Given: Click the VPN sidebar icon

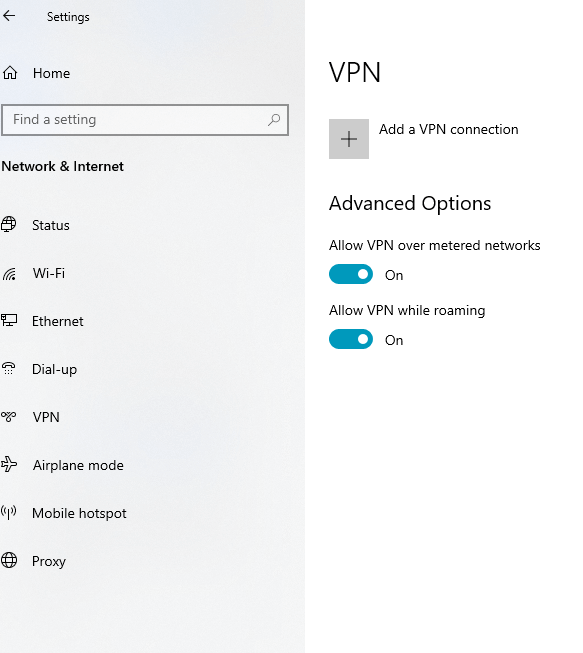Looking at the screenshot, I should pos(9,416).
